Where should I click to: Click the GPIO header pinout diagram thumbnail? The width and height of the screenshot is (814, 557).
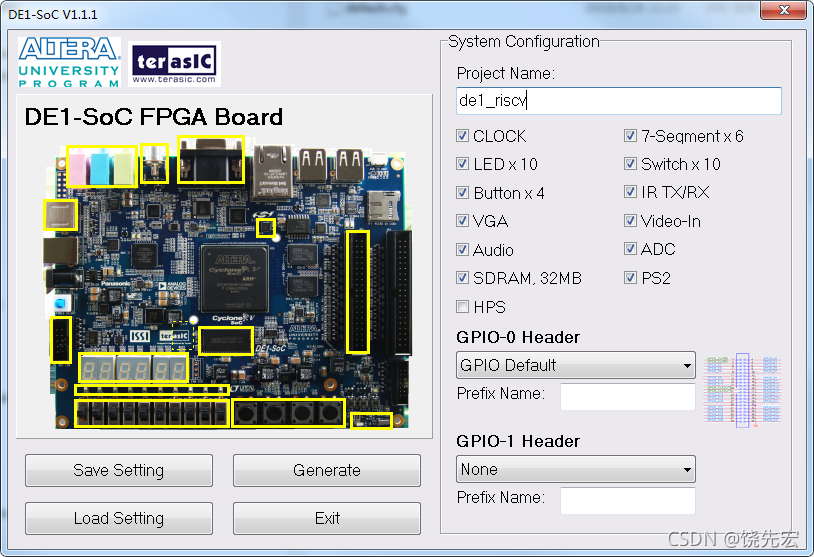pyautogui.click(x=742, y=390)
